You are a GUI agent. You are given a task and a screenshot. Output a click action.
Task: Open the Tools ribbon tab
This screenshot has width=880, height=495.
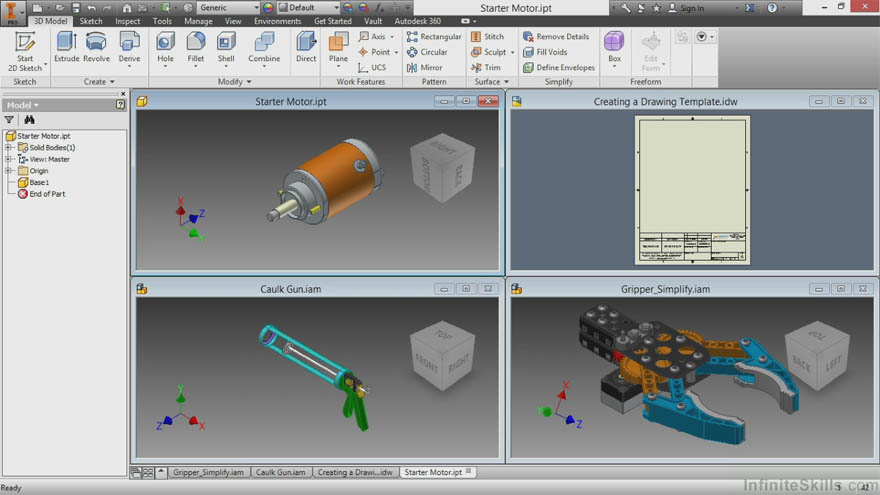coord(162,21)
